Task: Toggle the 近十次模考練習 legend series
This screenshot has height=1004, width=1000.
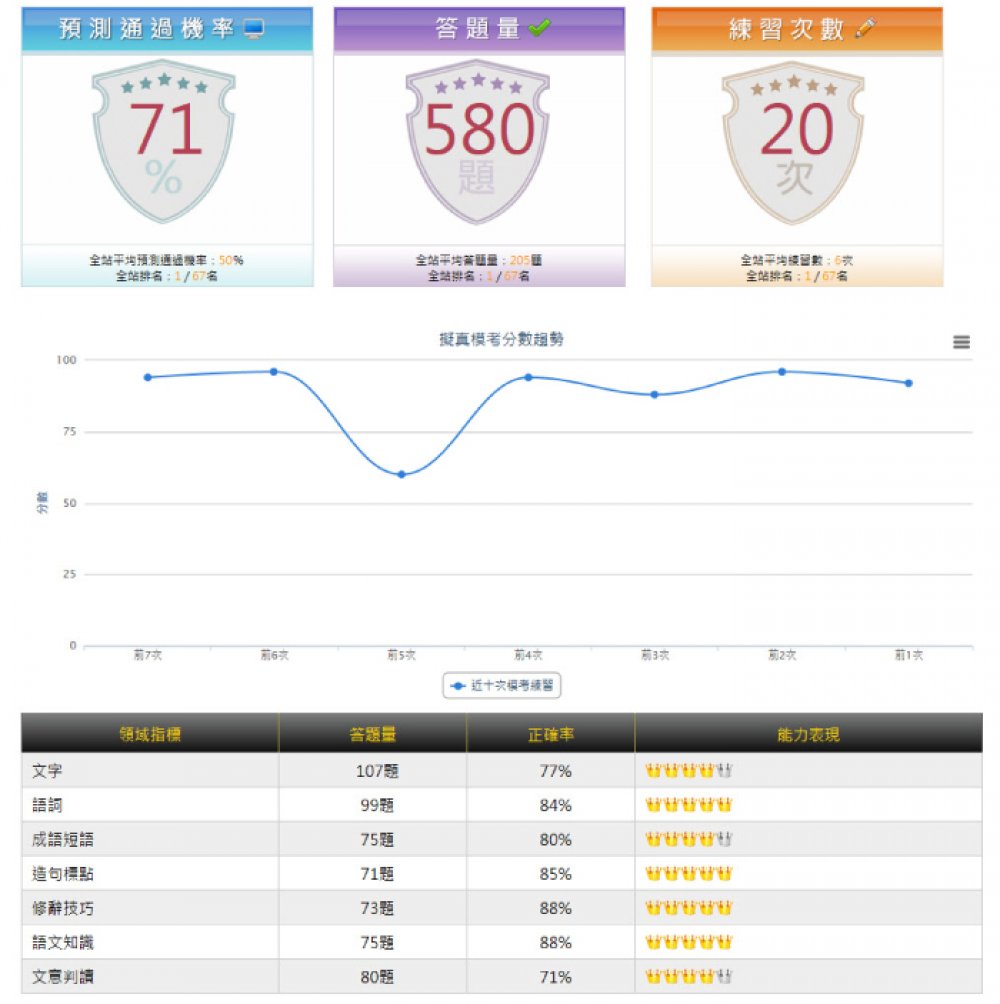Action: pos(502,686)
